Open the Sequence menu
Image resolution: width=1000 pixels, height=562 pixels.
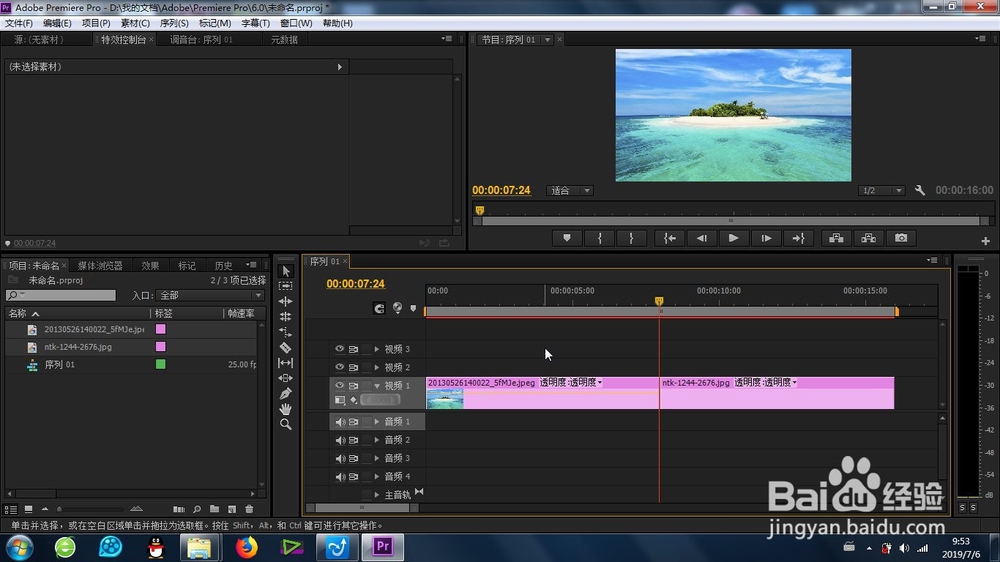point(174,23)
